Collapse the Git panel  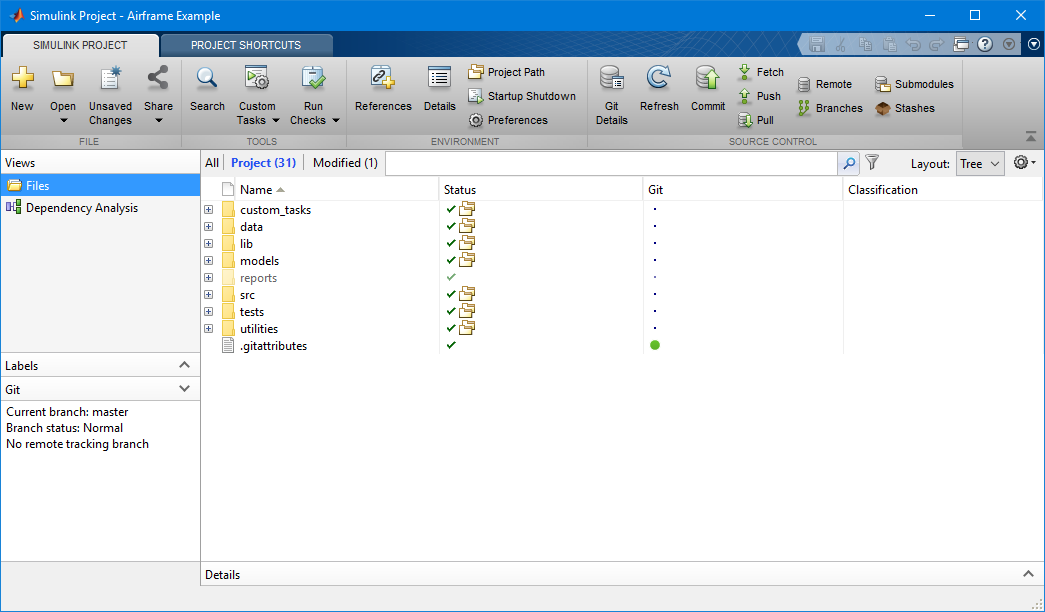185,389
